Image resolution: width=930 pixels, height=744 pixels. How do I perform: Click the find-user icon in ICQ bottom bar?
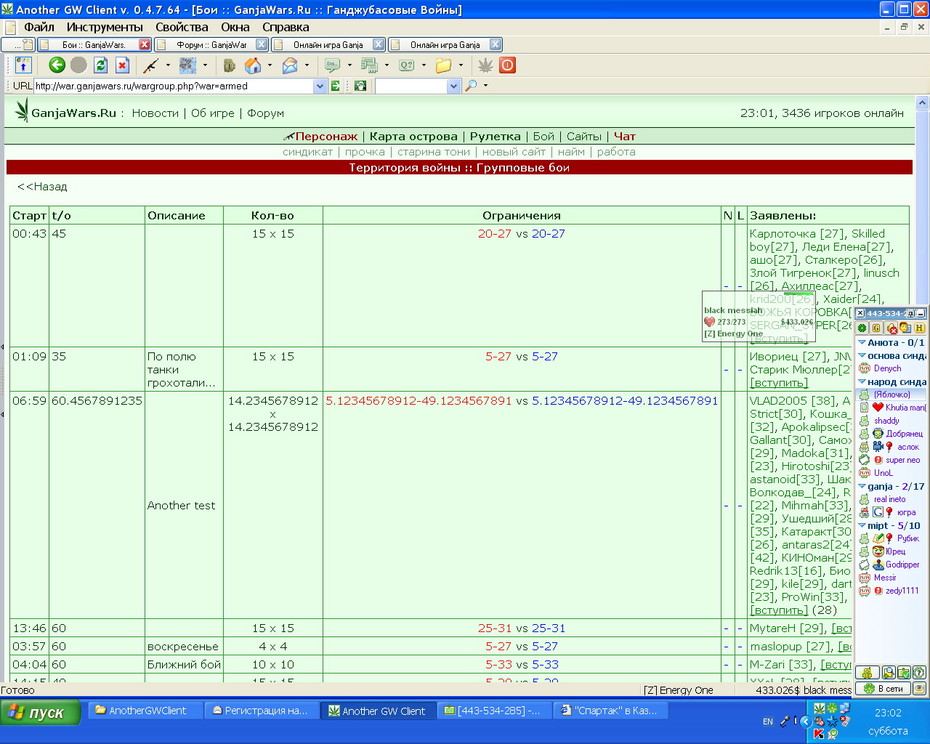pyautogui.click(x=888, y=673)
